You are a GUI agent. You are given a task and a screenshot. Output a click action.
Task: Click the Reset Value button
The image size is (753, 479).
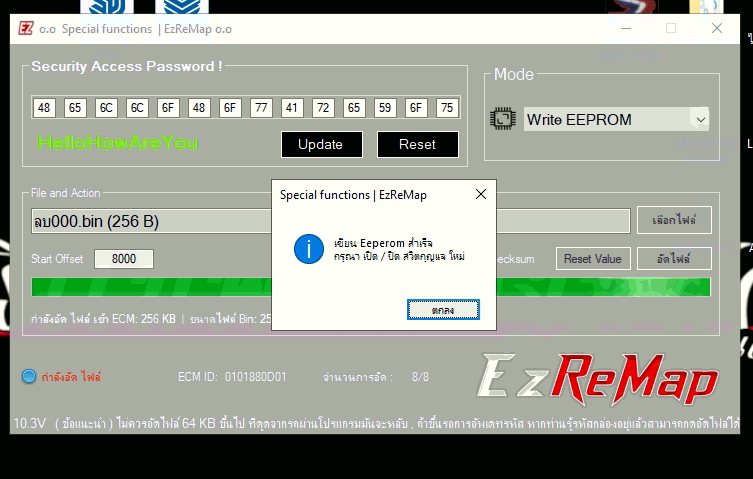click(593, 258)
